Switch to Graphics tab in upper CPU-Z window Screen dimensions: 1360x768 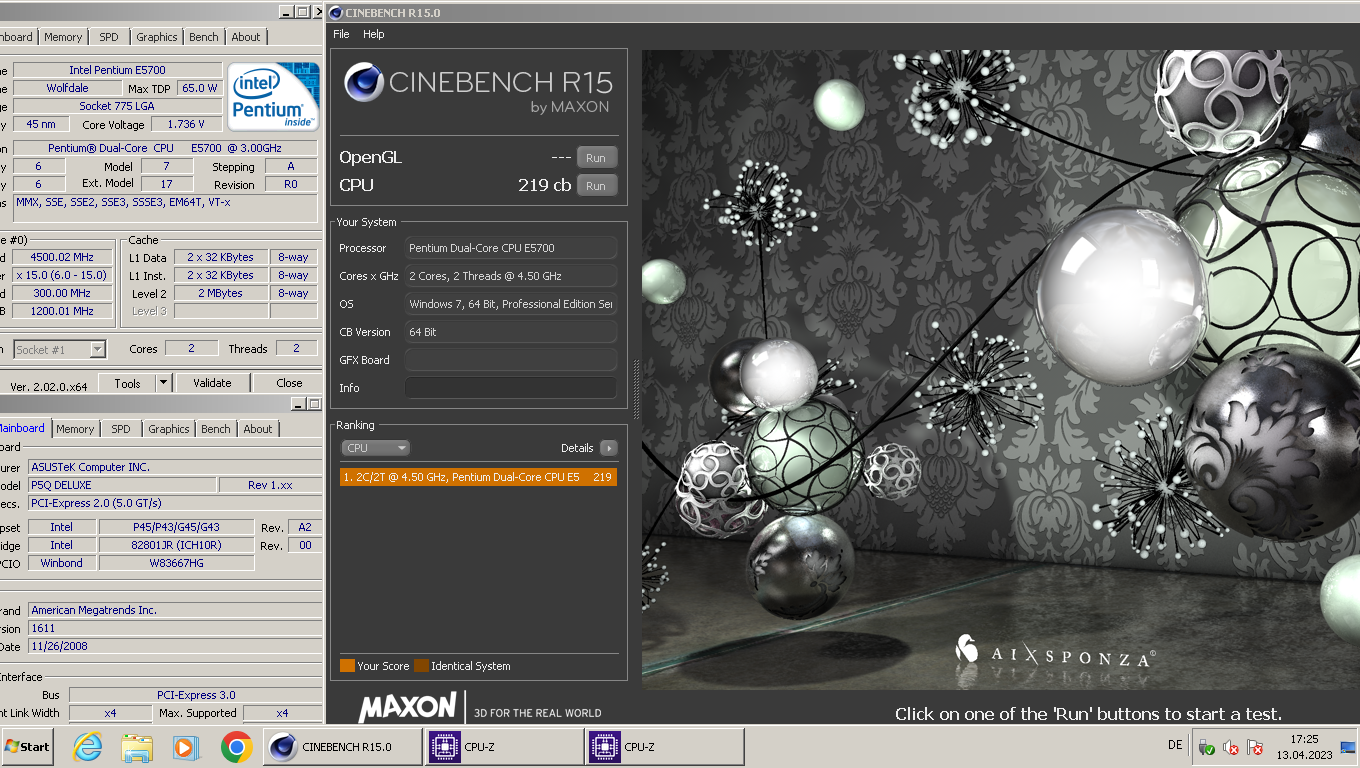click(157, 37)
